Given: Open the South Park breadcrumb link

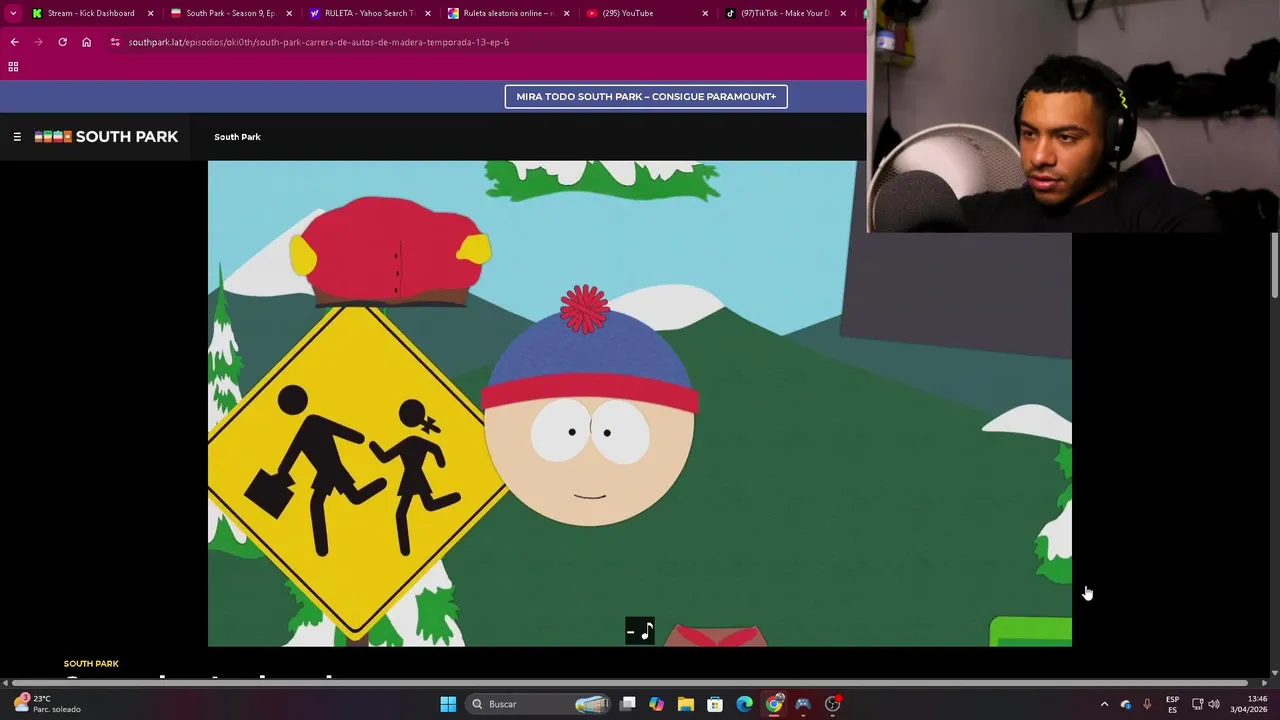Looking at the screenshot, I should pos(237,137).
